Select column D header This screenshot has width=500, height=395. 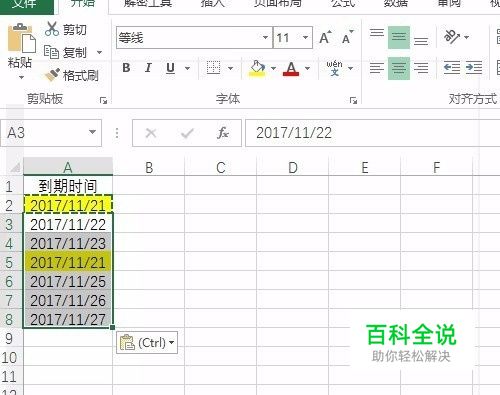292,167
